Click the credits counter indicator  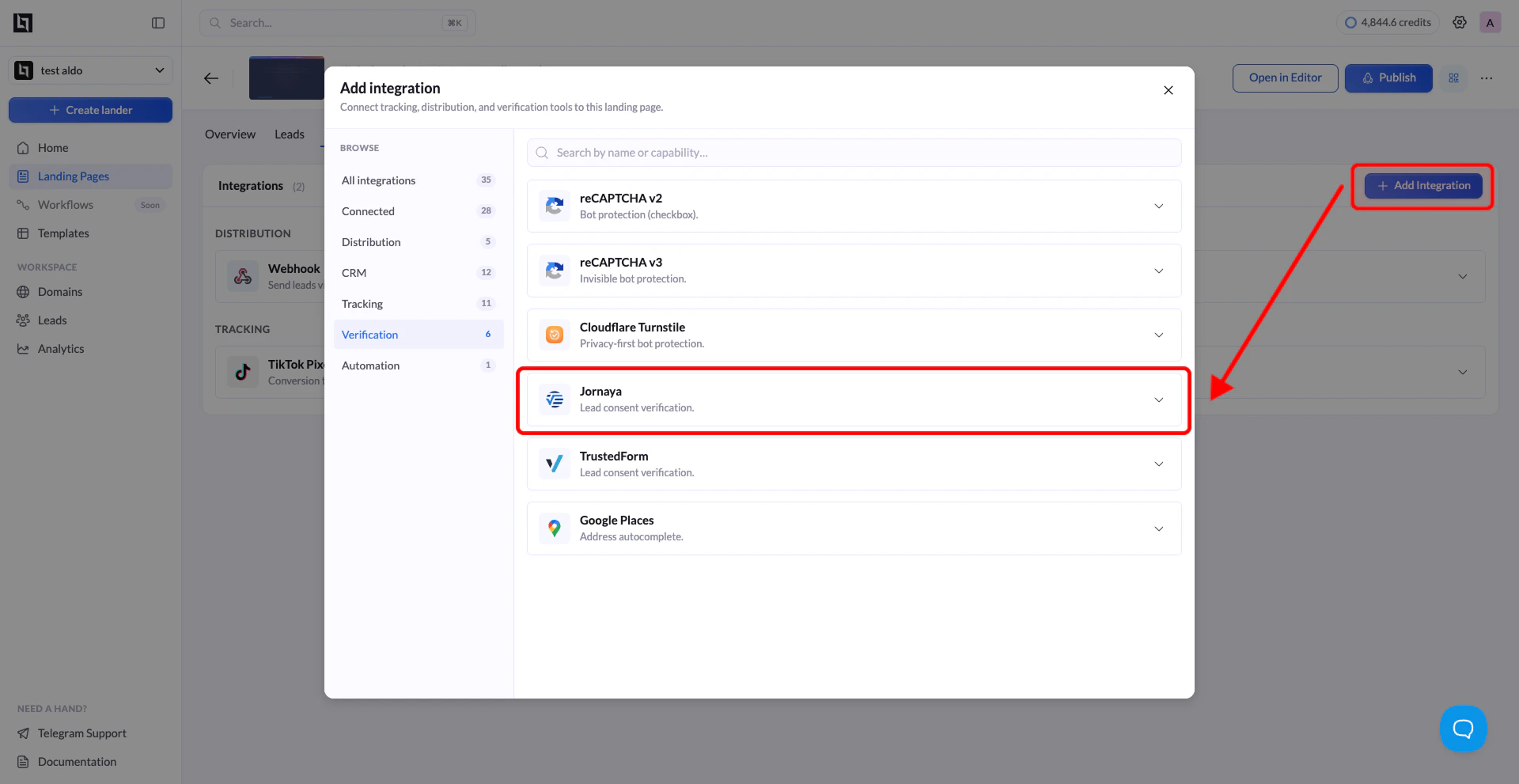pyautogui.click(x=1388, y=22)
